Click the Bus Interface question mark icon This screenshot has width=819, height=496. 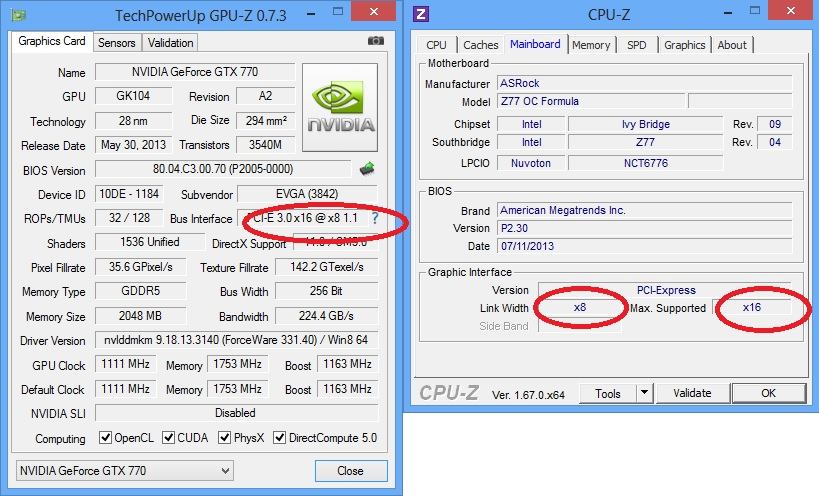point(375,218)
